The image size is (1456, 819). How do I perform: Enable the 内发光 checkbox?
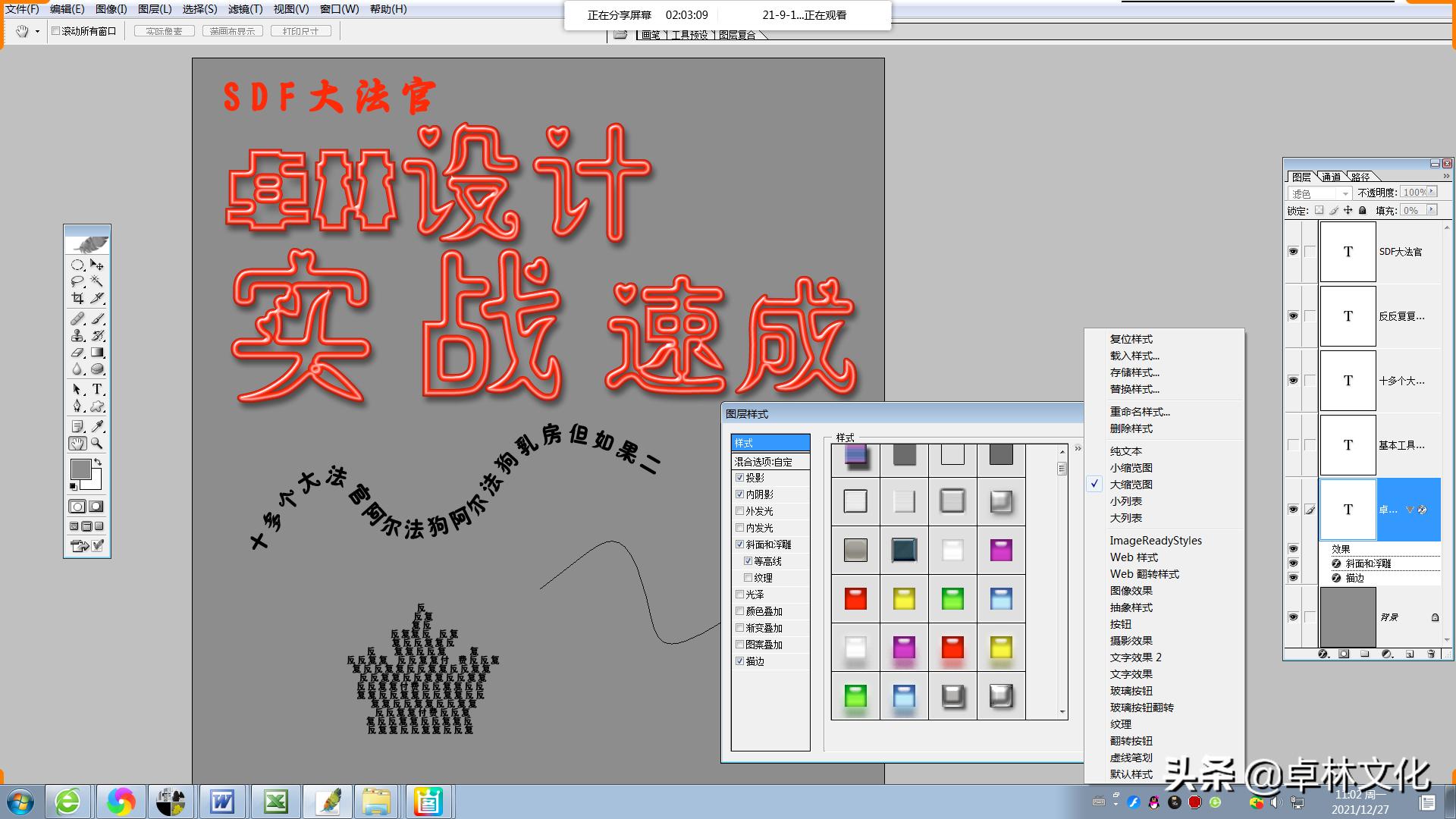coord(739,528)
